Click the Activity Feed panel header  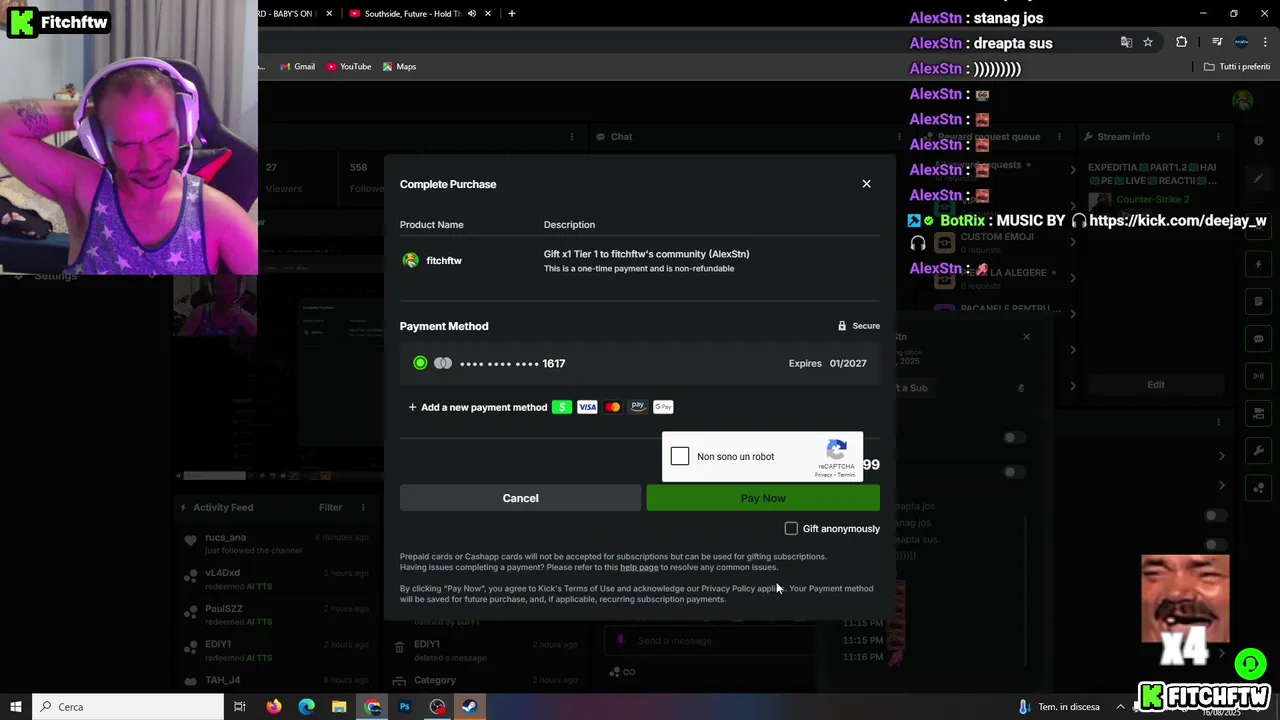pyautogui.click(x=216, y=507)
